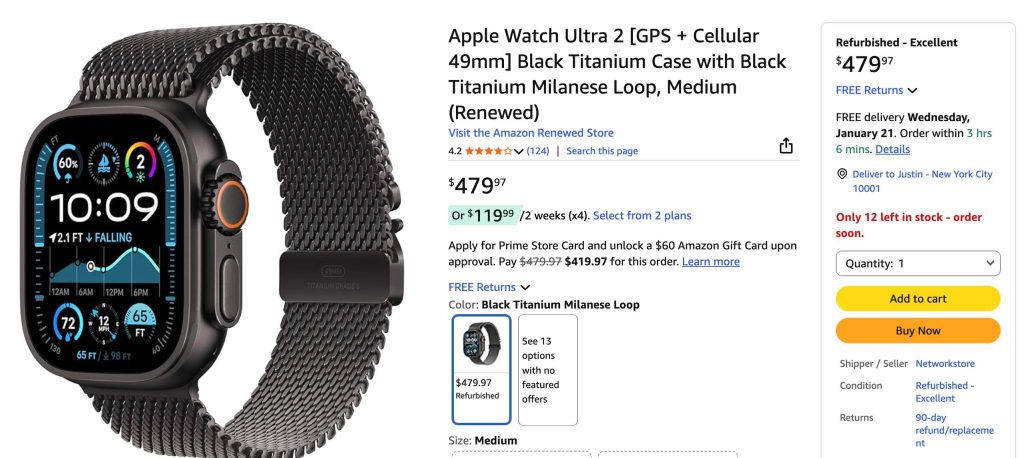Click Learn more about Prime Store Card
This screenshot has height=458, width=1024.
pos(711,262)
